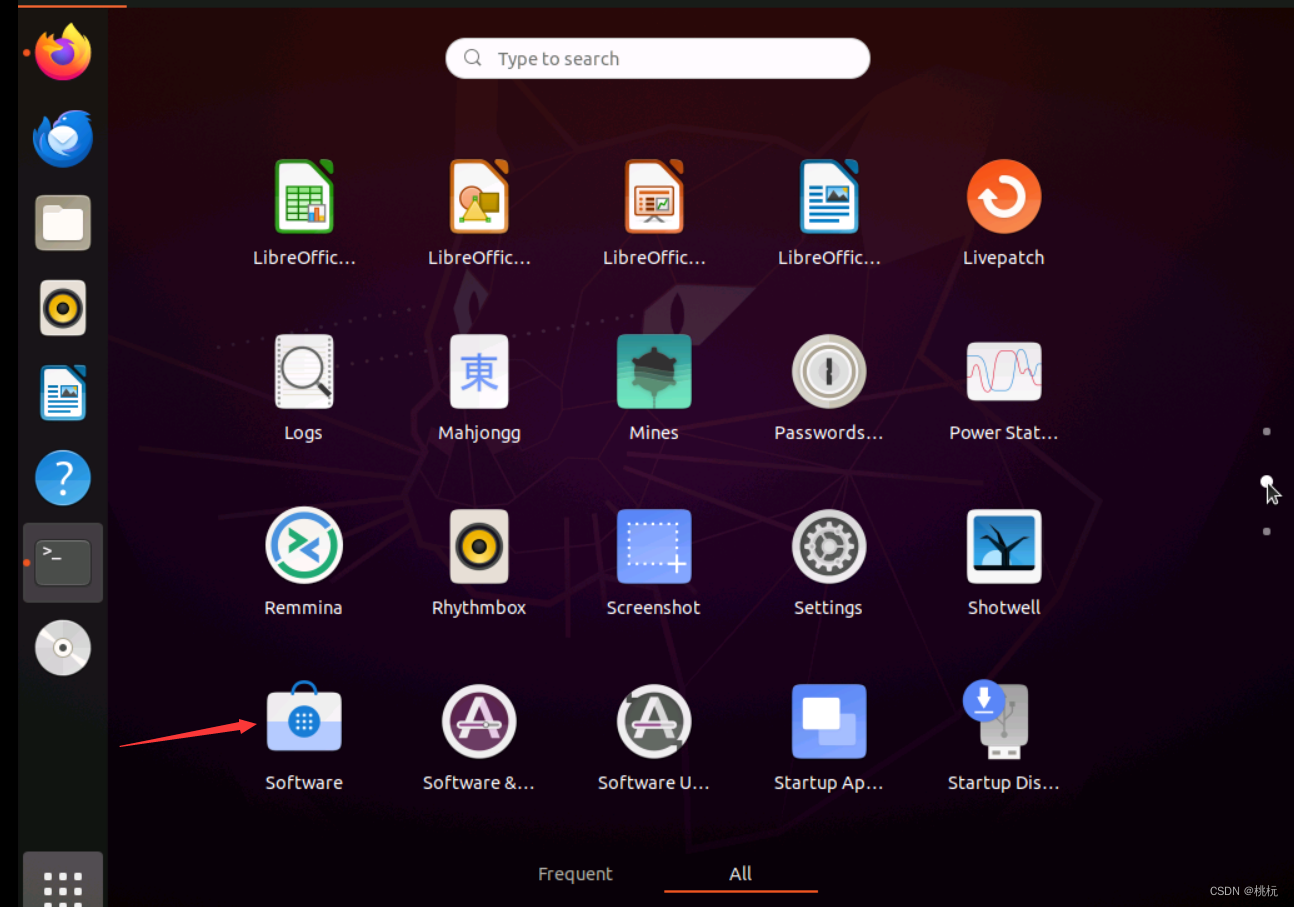Screen dimensions: 1294x907
Task: Launch Thunderbird mail from the dock
Action: tap(62, 138)
